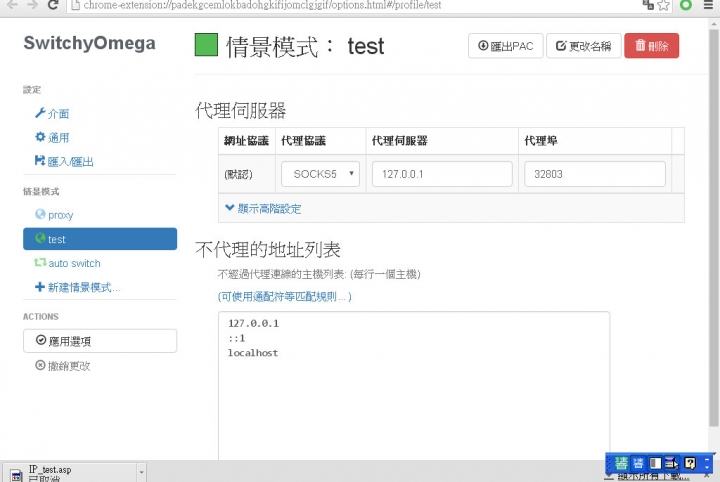Click the green profile color swatch
This screenshot has height=482, width=720.
coord(206,45)
